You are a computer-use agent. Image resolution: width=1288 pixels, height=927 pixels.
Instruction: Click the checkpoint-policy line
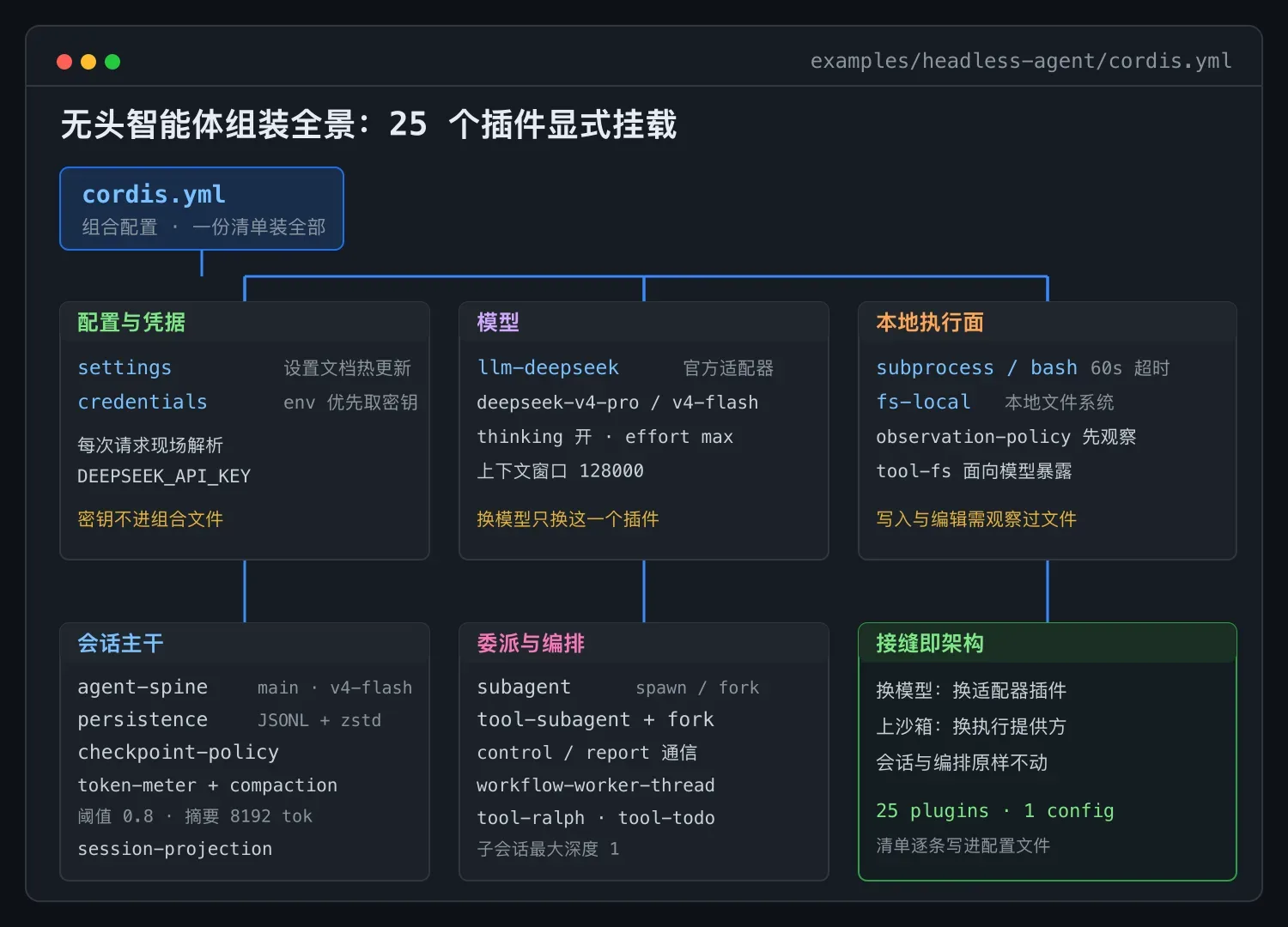pos(178,753)
